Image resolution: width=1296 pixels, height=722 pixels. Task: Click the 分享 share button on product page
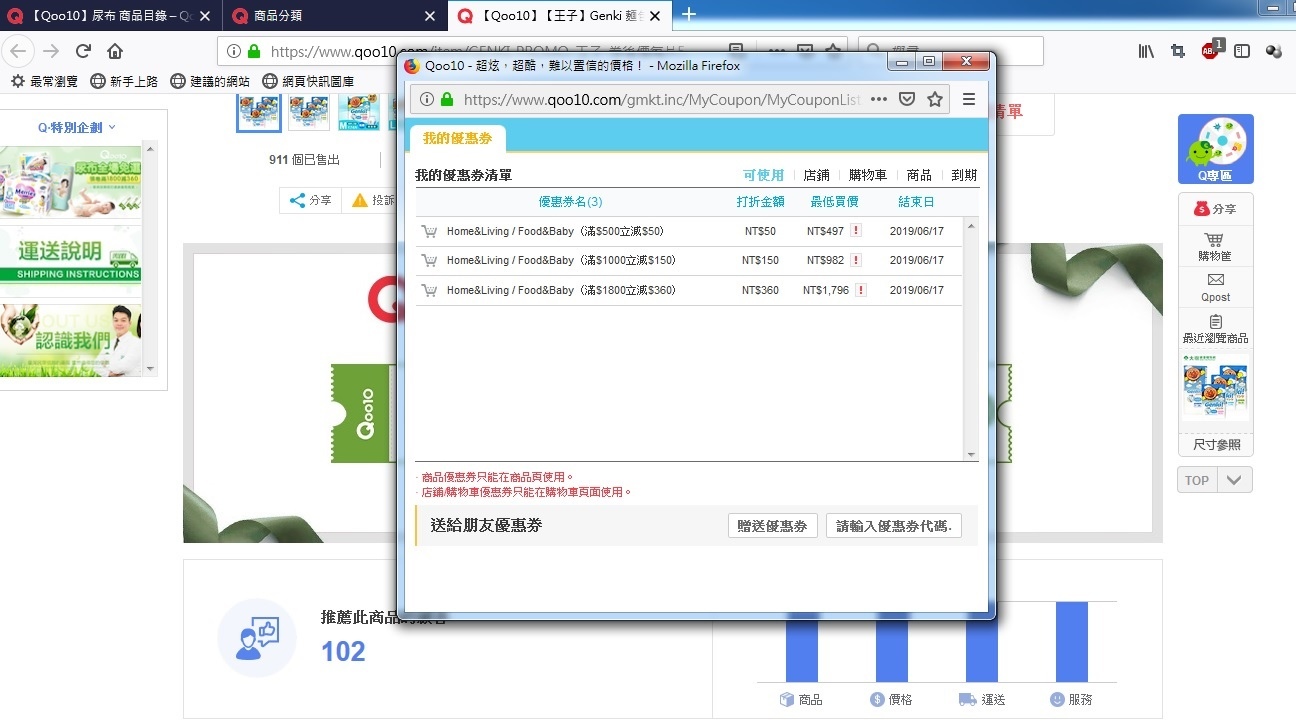tap(311, 201)
